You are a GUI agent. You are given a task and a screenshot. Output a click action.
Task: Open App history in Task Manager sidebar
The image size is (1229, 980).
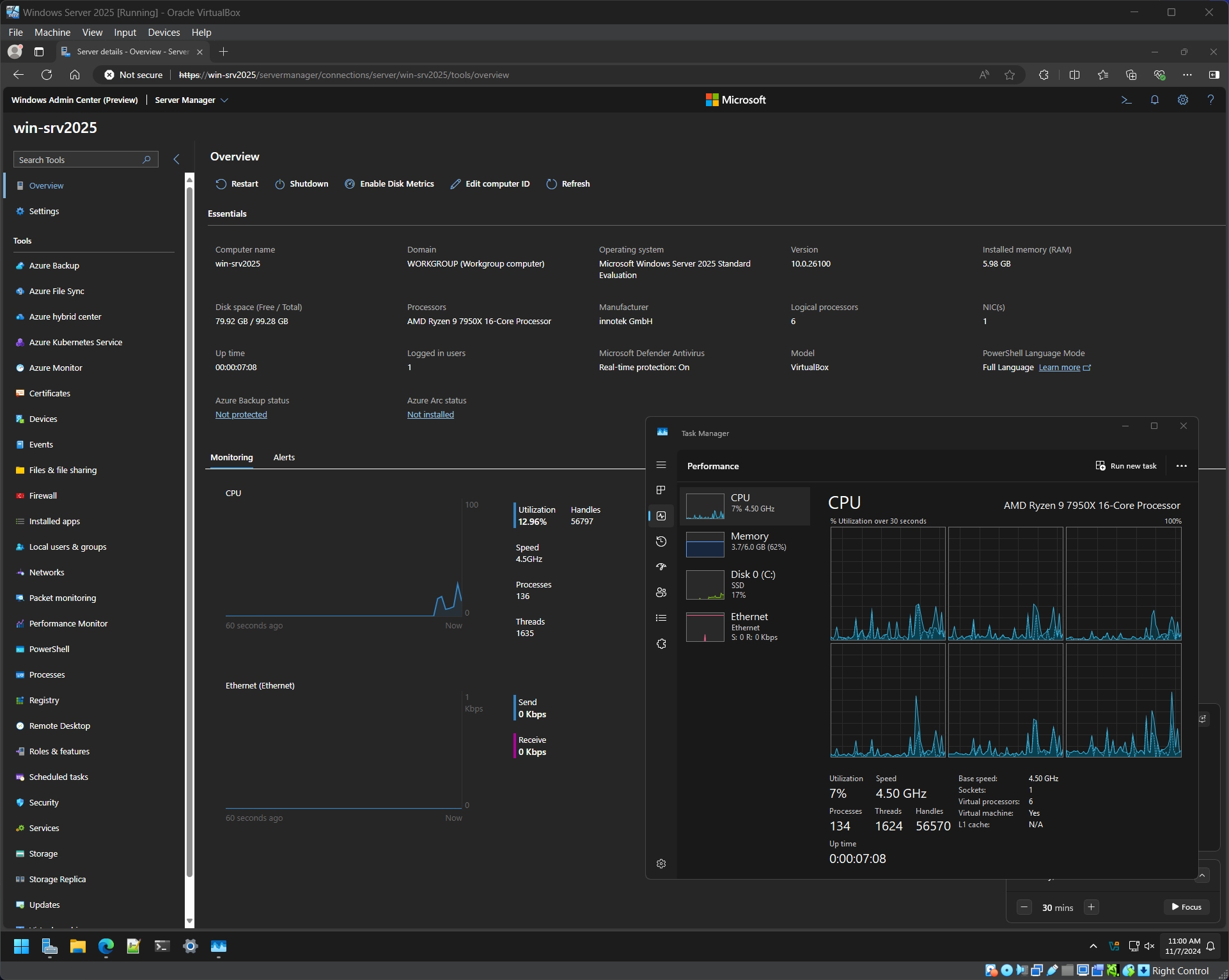pos(661,541)
